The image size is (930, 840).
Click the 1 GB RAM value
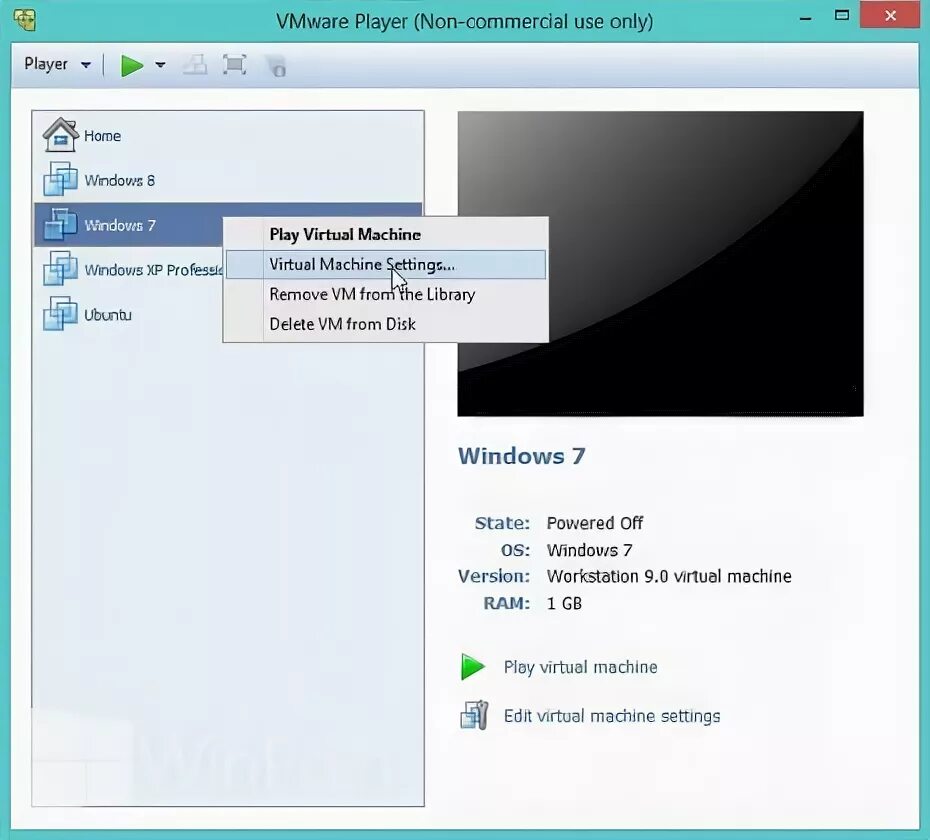tap(564, 603)
